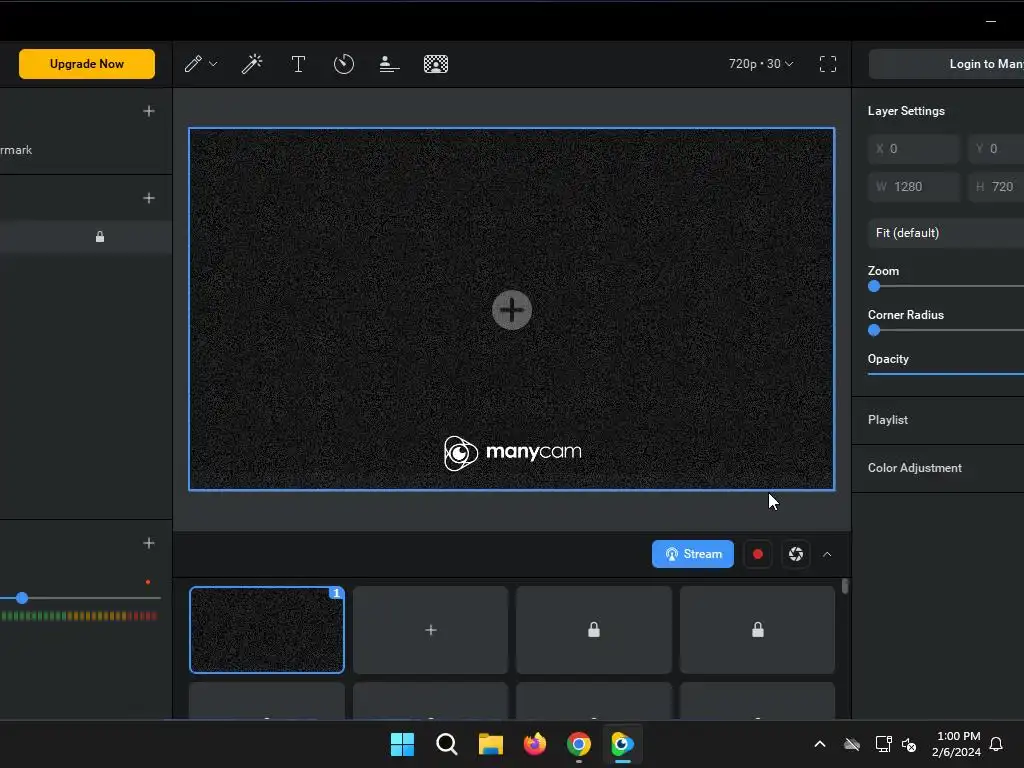This screenshot has height=768, width=1024.
Task: Collapse presets panel with up chevron
Action: tap(827, 554)
